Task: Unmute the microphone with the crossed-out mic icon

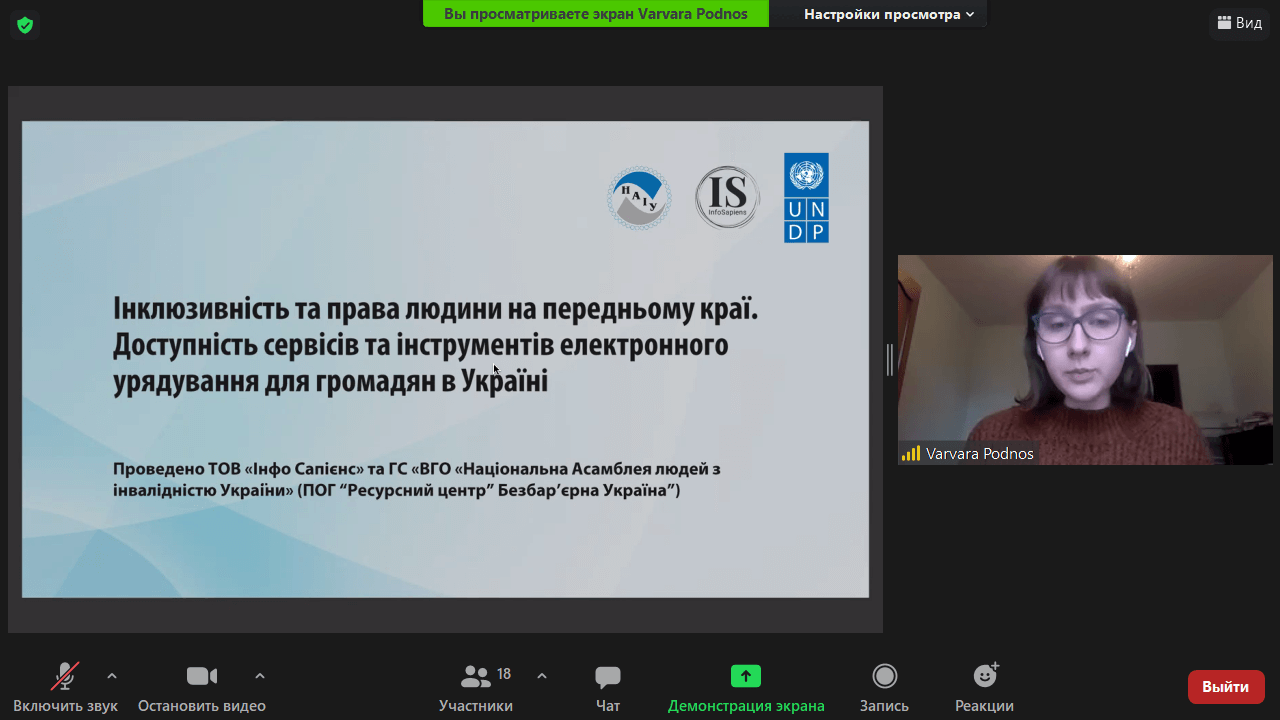Action: coord(65,677)
